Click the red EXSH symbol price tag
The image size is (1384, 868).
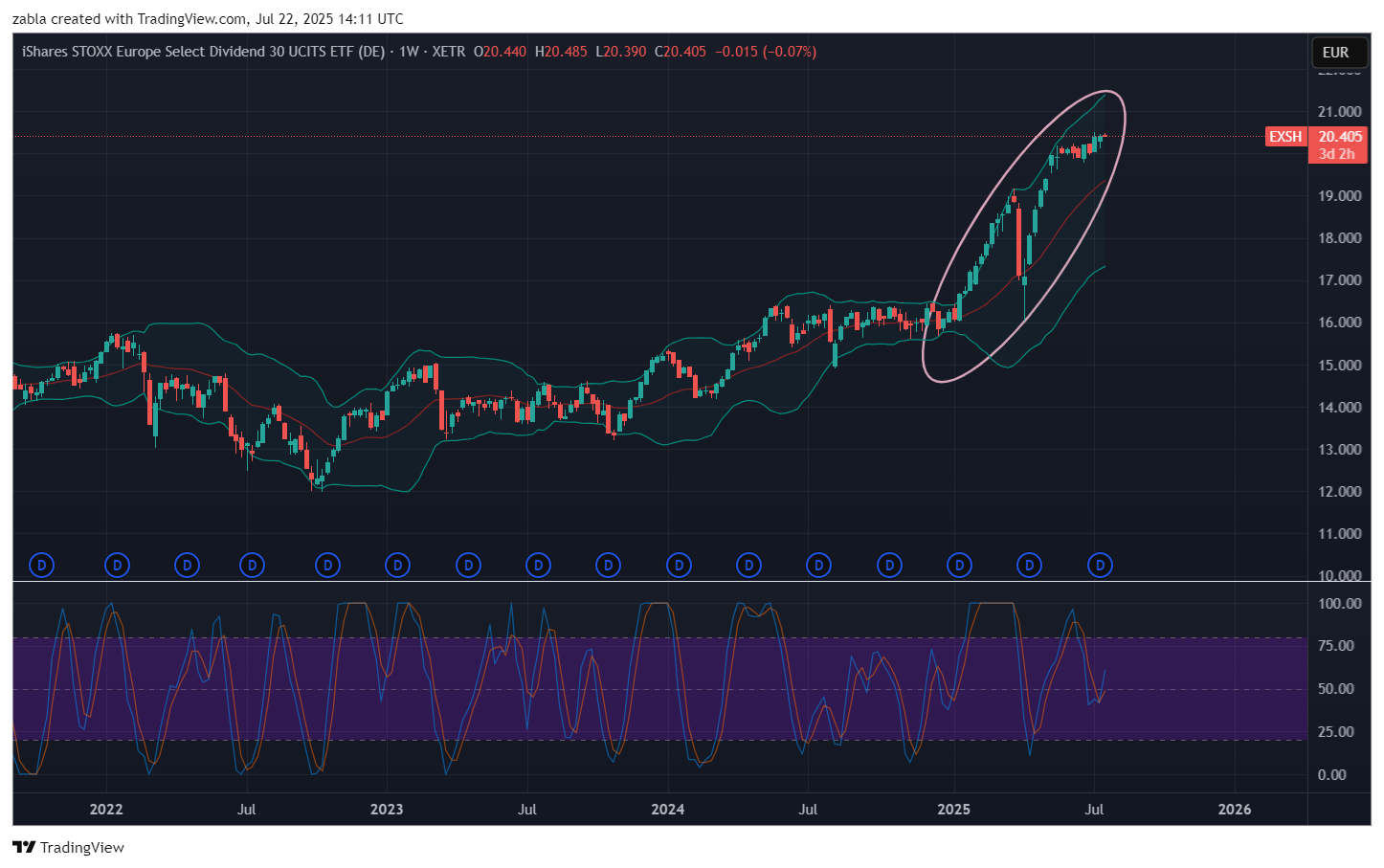pos(1284,137)
